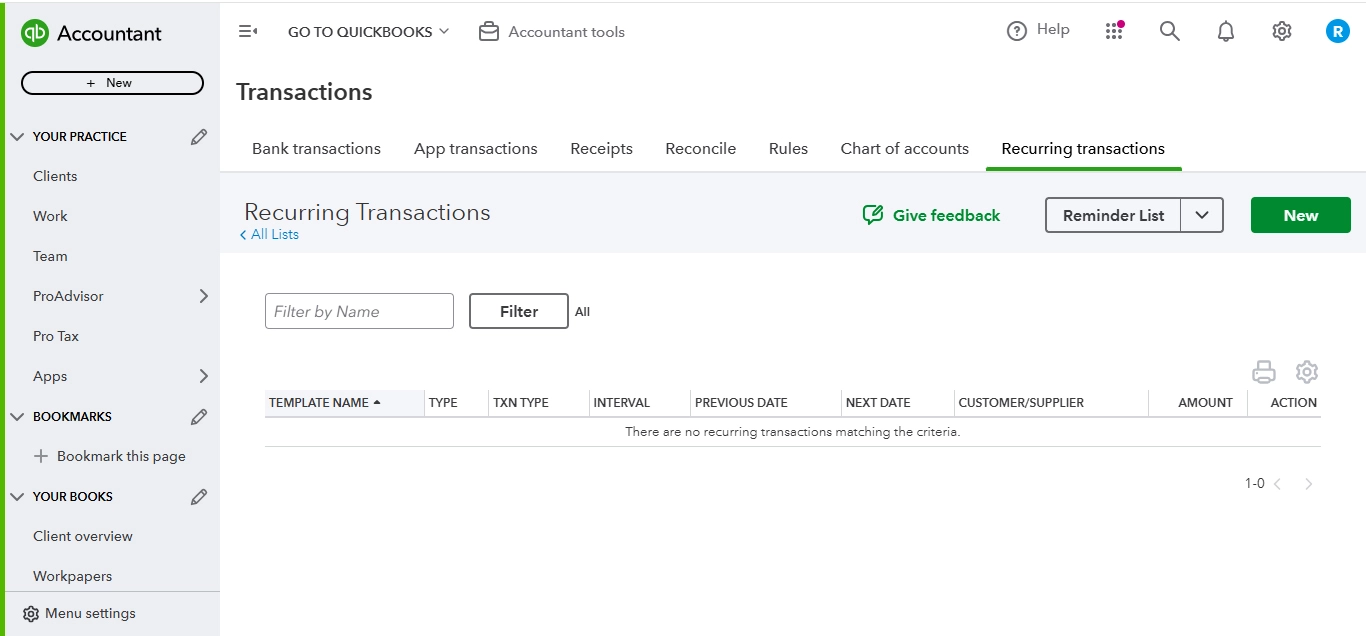Click inside the Filter by Name field

[x=358, y=311]
